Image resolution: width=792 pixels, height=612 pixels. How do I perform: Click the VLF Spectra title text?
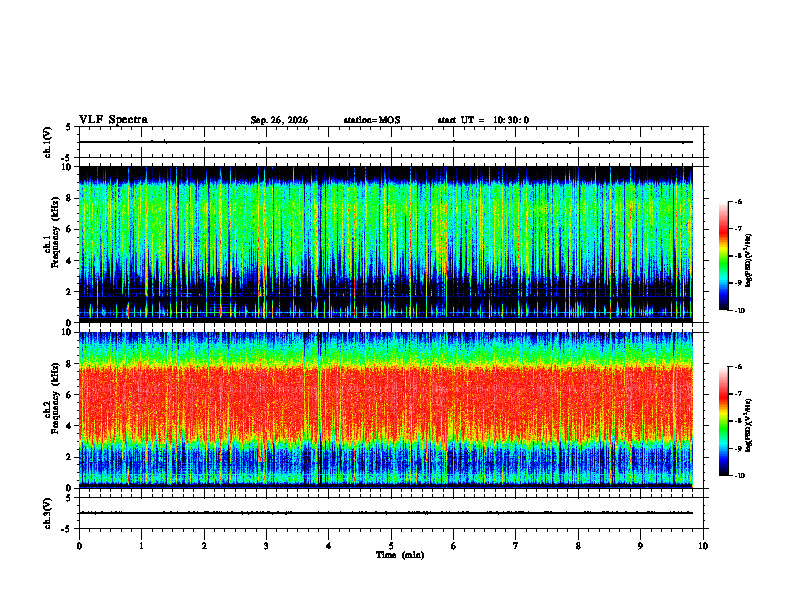click(x=113, y=120)
